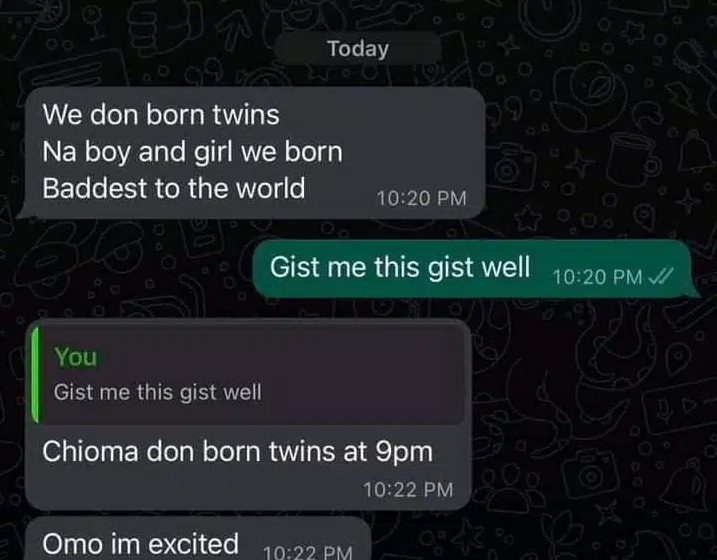Tap the double-check read receipt icon

(x=661, y=276)
